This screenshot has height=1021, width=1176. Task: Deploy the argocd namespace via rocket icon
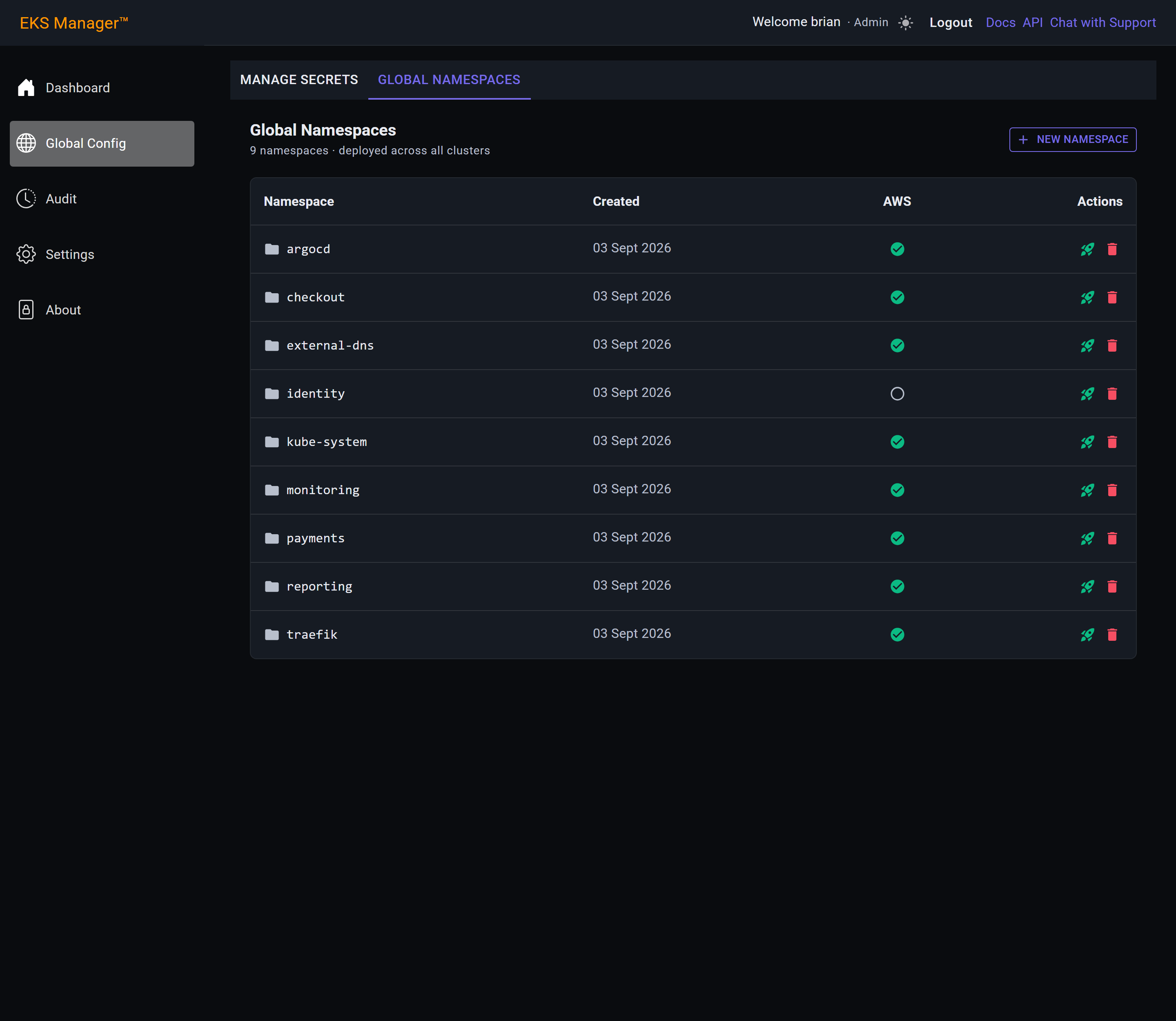[x=1087, y=249]
